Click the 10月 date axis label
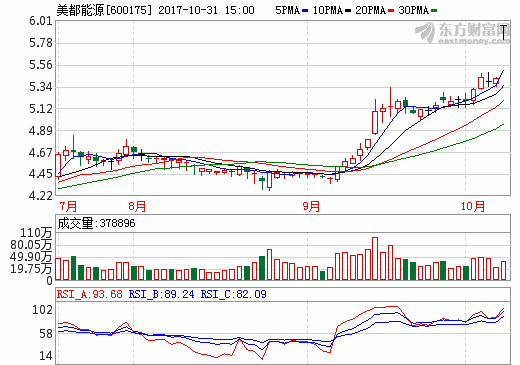520x365 pixels. 473,206
